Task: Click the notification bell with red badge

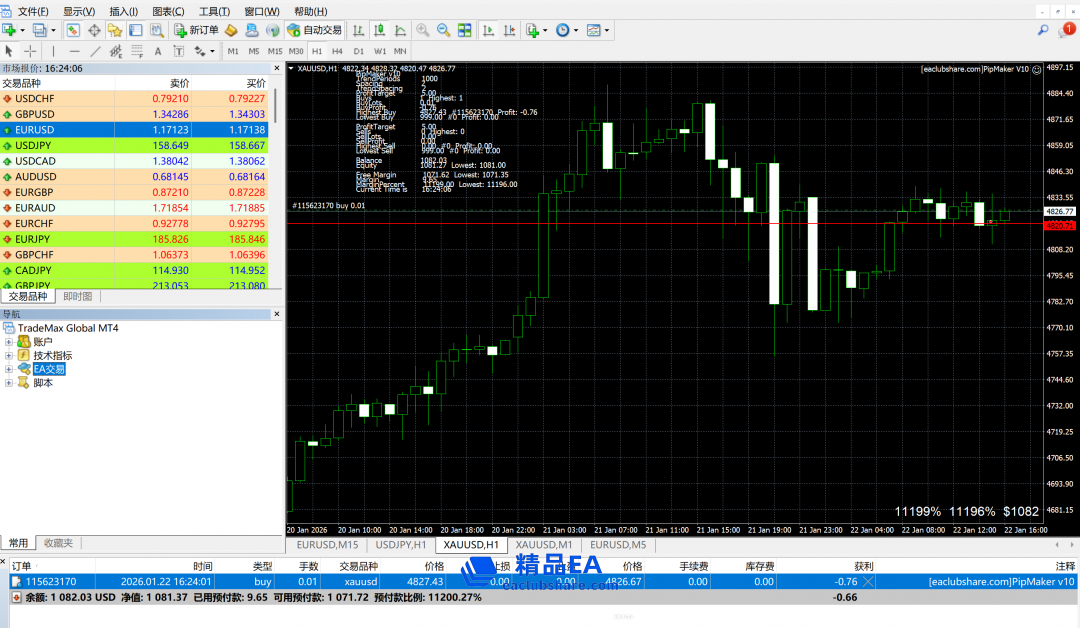Action: (x=1067, y=30)
